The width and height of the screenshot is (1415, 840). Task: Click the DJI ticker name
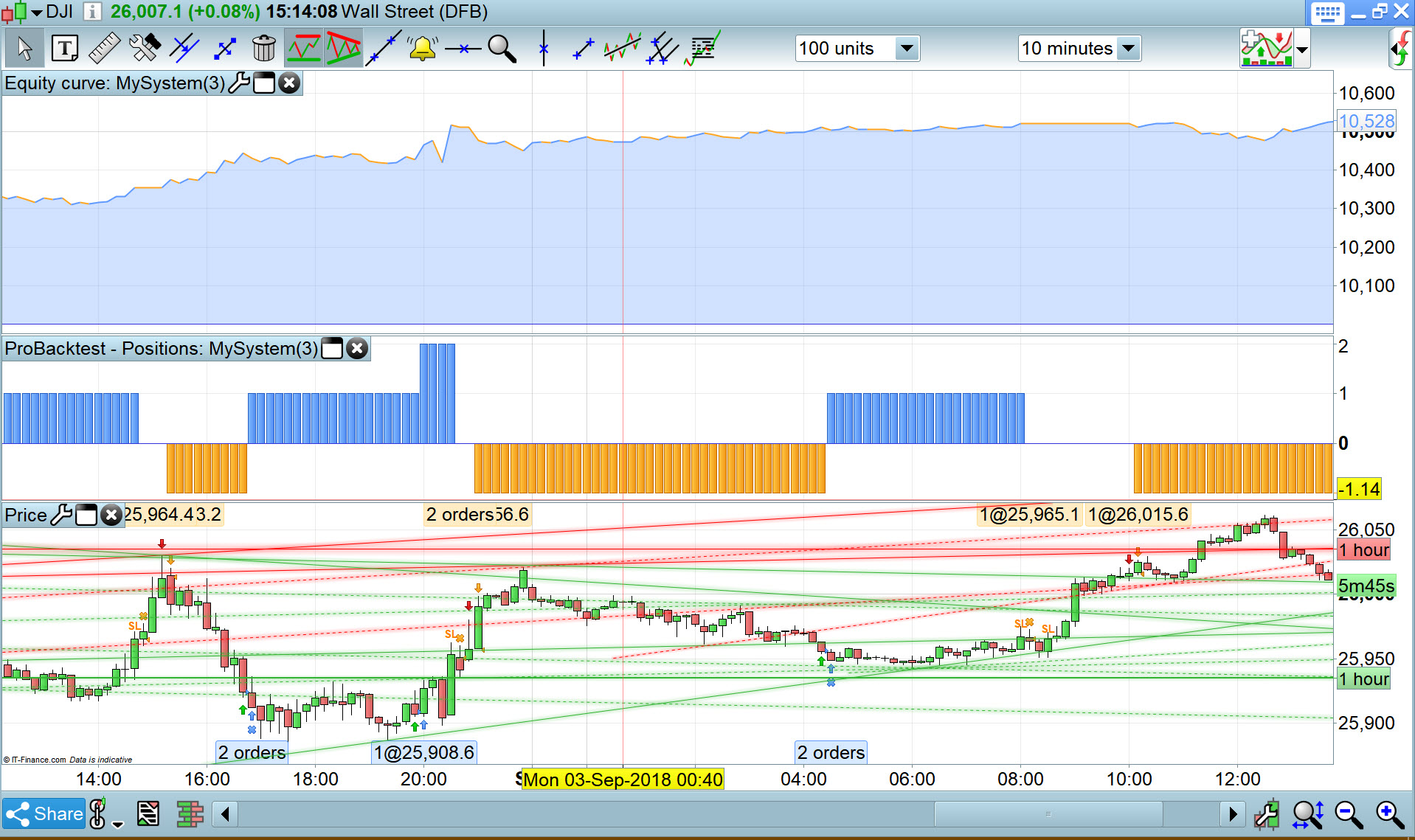[59, 12]
